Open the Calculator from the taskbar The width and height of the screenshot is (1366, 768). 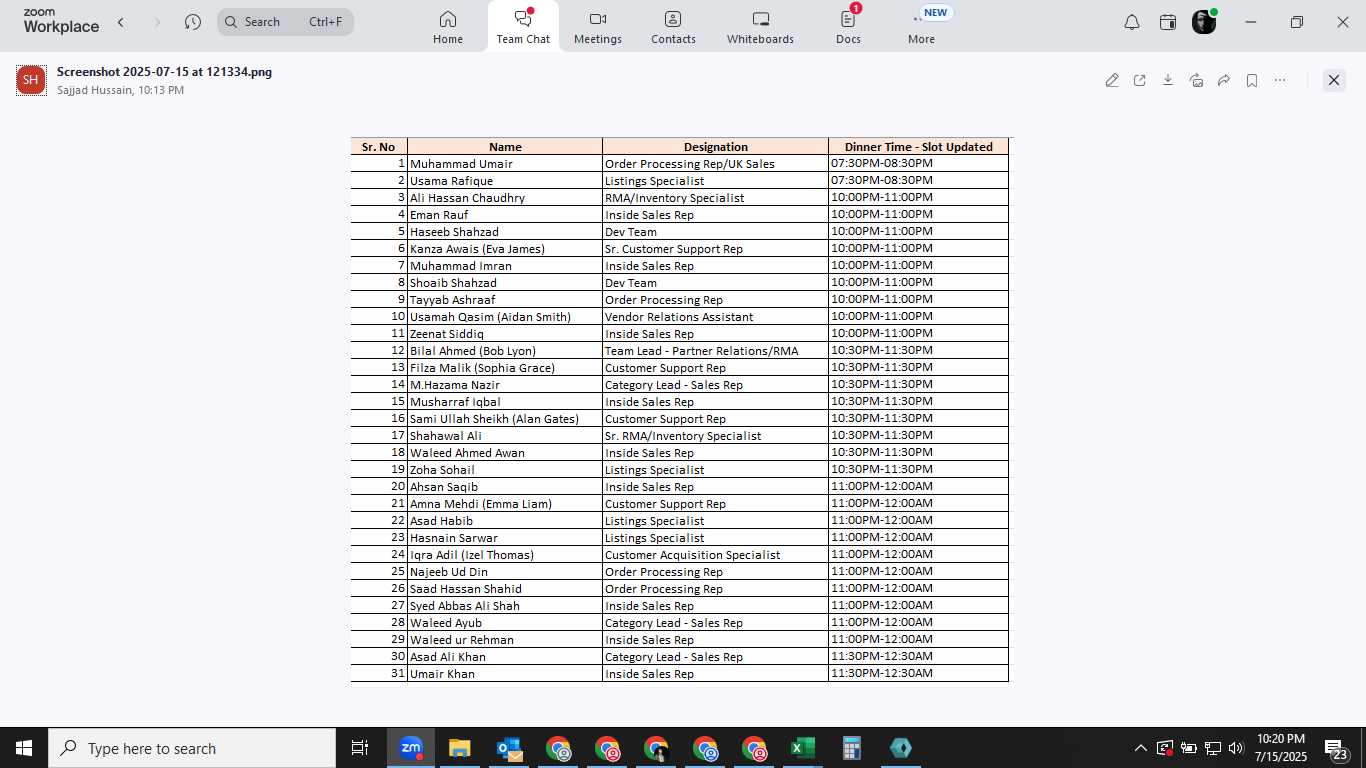(851, 748)
